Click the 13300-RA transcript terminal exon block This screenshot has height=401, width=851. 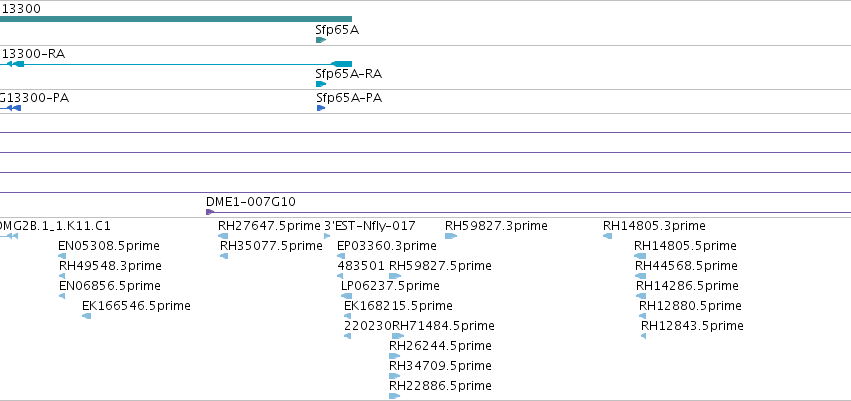(341, 64)
